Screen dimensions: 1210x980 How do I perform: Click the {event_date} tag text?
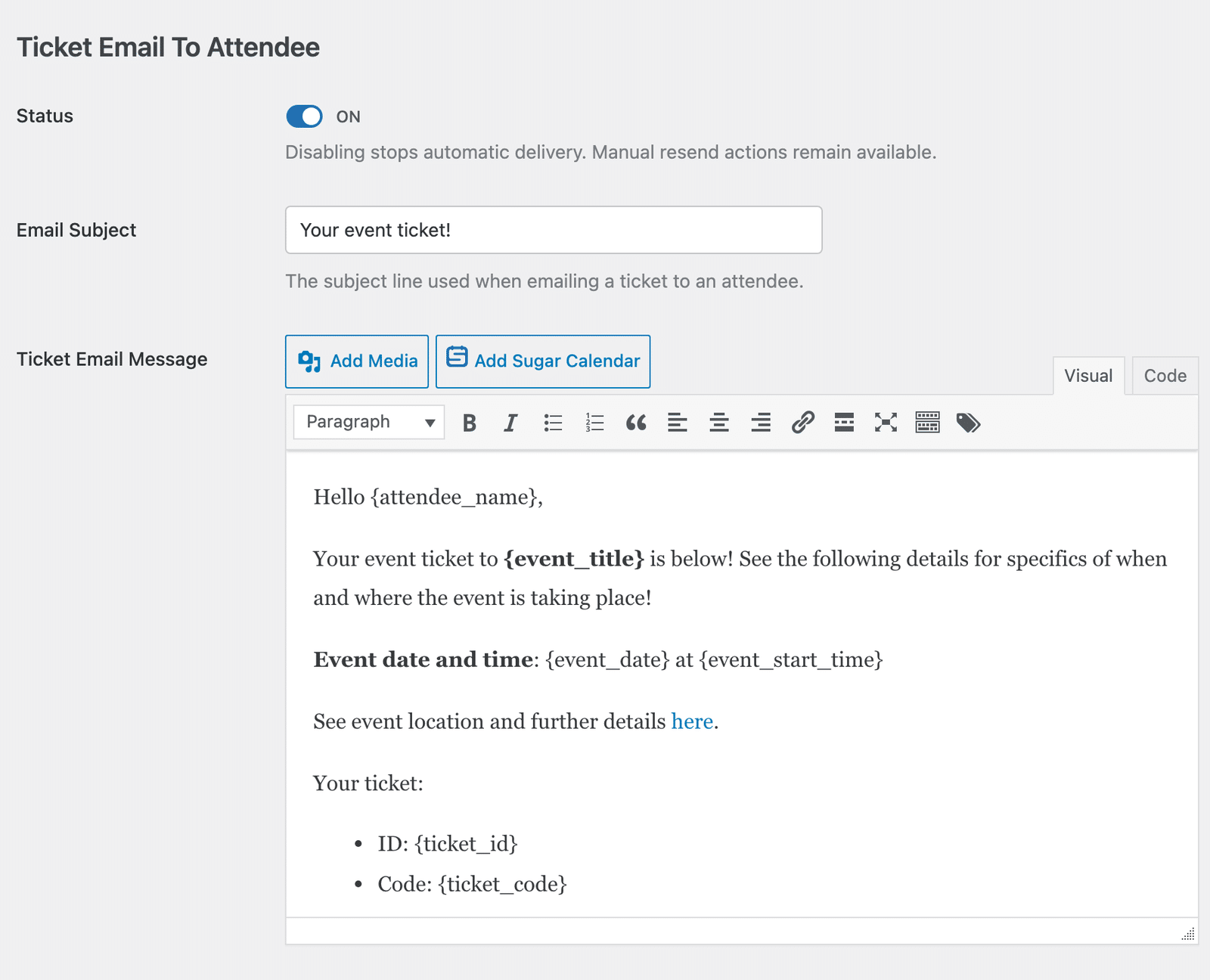(x=608, y=660)
